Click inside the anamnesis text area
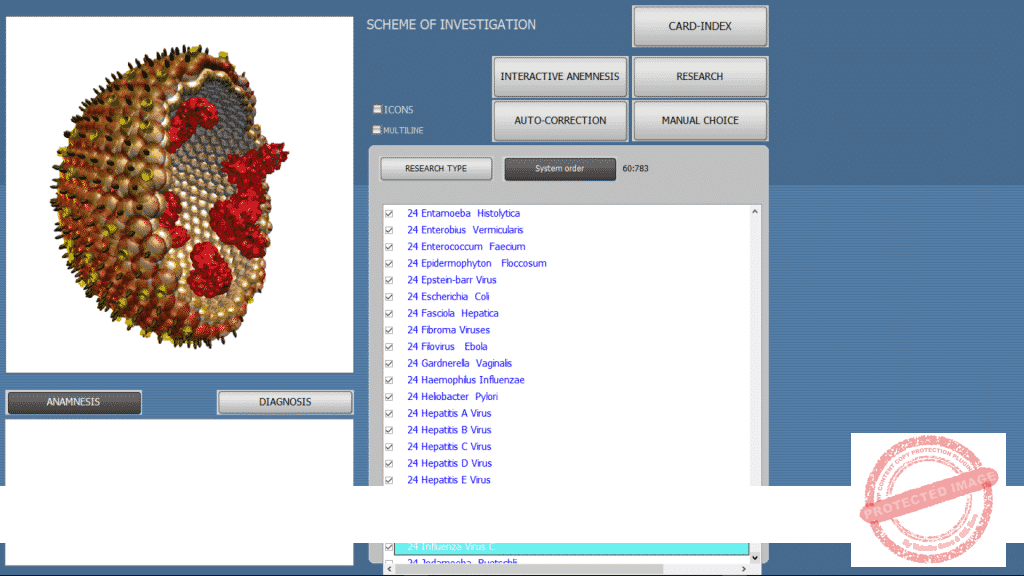 click(180, 450)
